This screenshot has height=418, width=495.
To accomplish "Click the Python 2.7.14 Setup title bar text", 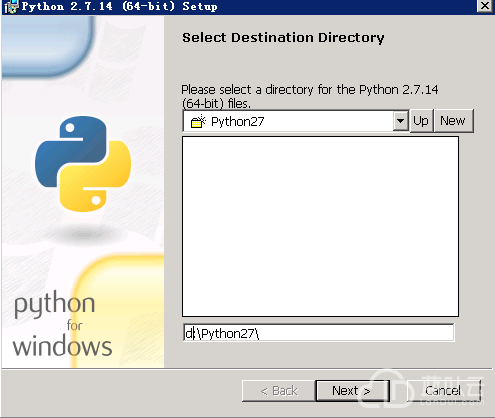I will pos(119,6).
